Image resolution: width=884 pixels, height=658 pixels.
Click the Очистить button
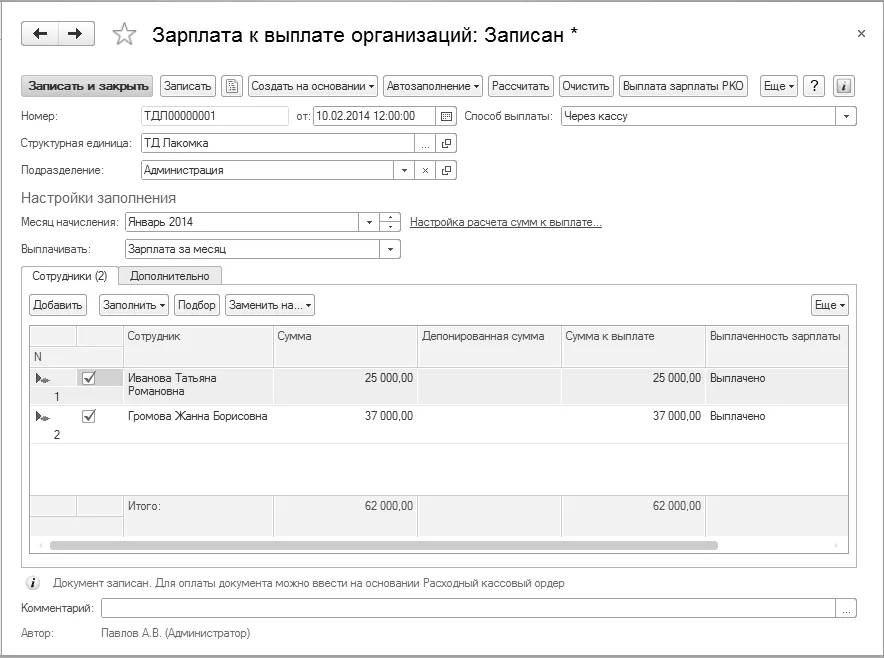(x=586, y=86)
